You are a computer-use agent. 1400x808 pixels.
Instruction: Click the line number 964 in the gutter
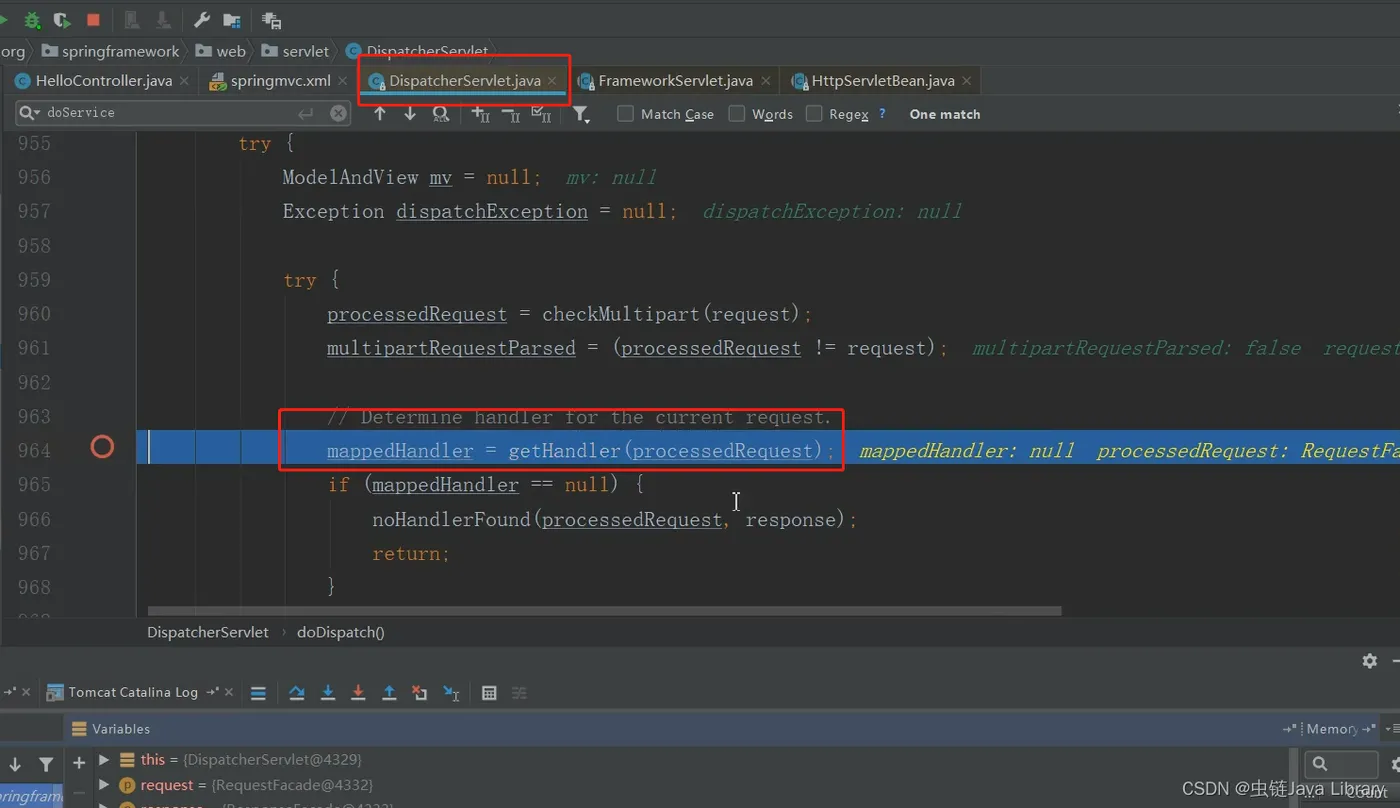click(34, 450)
